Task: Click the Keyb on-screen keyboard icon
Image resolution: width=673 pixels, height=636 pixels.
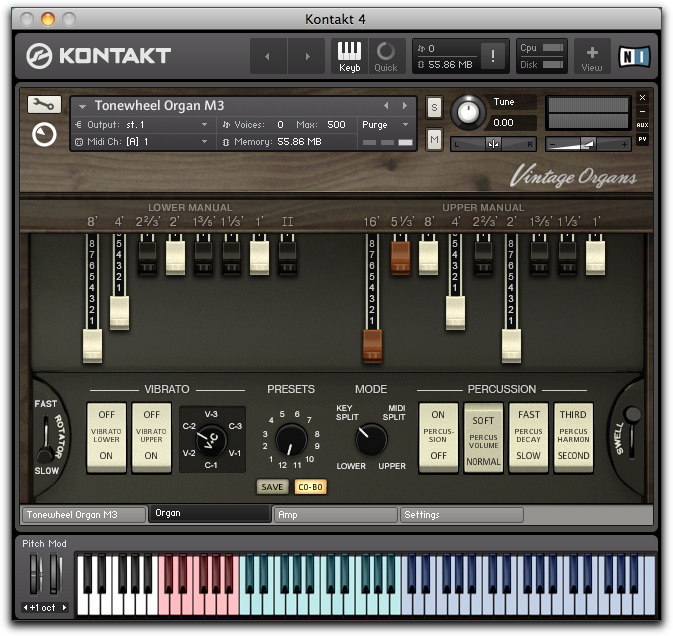Action: 349,56
